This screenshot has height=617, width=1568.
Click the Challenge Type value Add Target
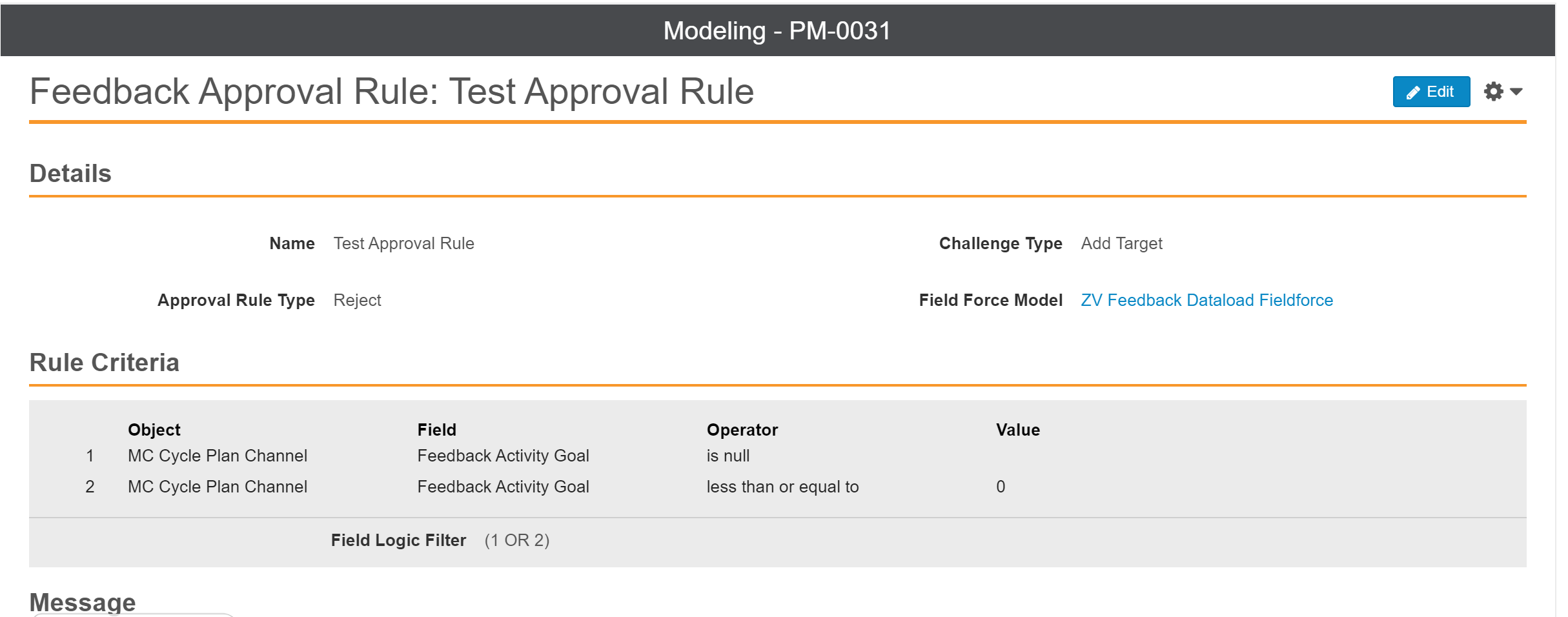click(1121, 243)
